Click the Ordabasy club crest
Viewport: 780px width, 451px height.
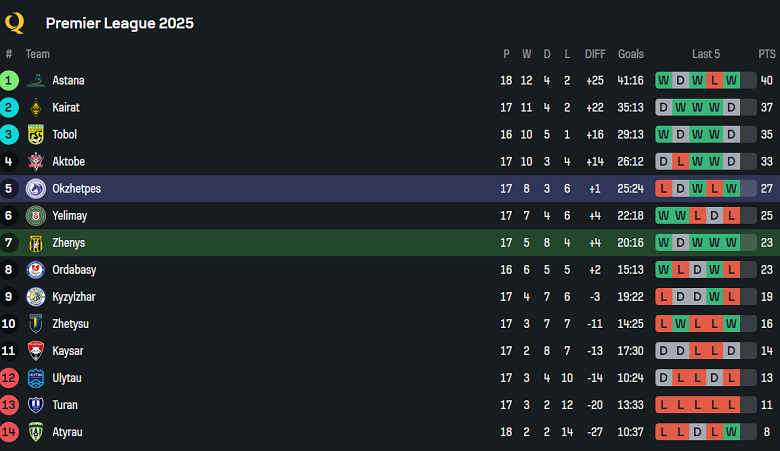[36, 269]
